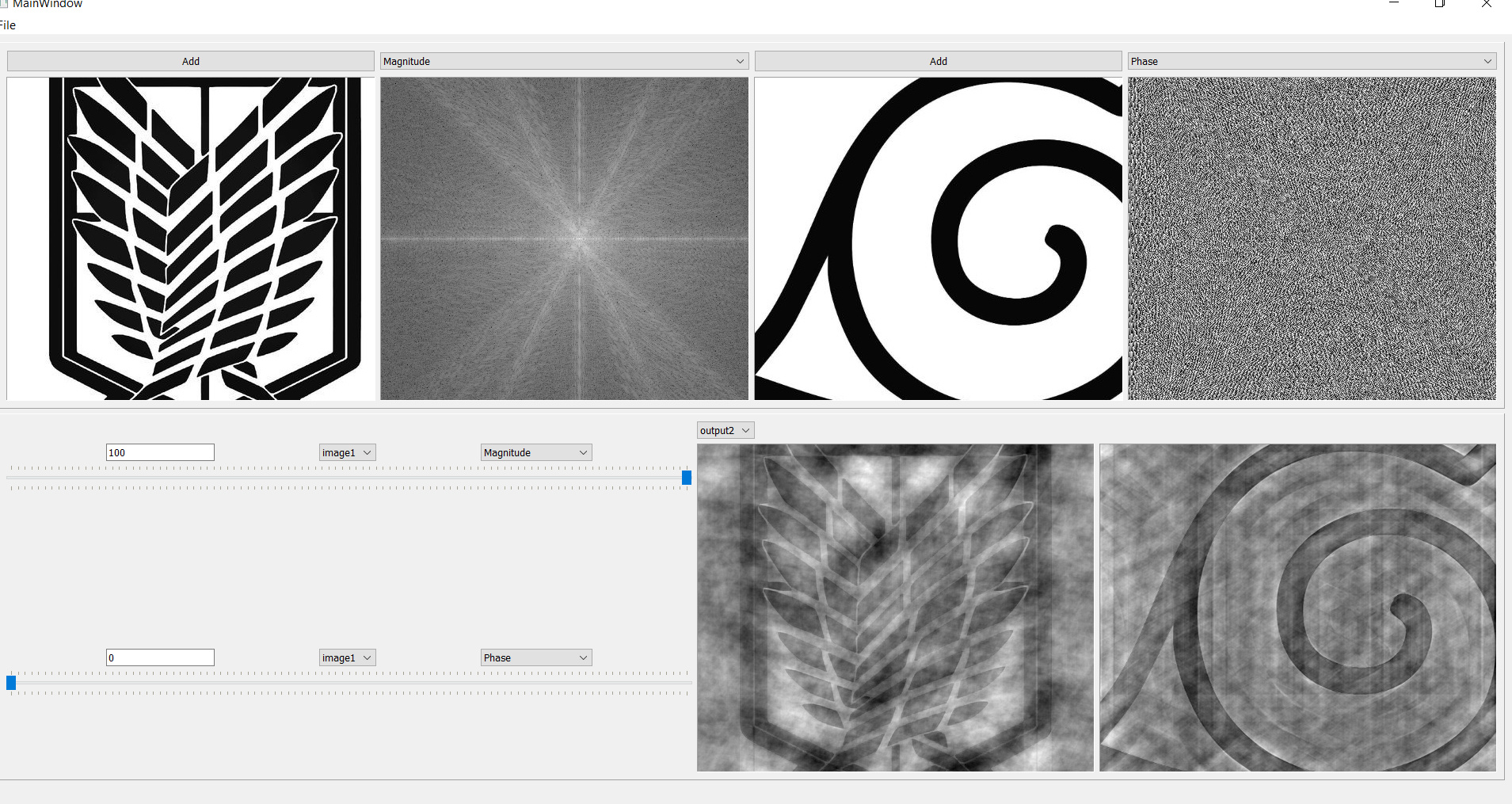Click the Add button above the first image

[190, 61]
